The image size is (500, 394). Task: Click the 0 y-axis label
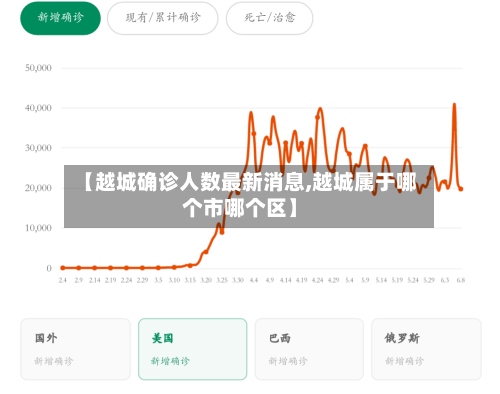pyautogui.click(x=49, y=268)
